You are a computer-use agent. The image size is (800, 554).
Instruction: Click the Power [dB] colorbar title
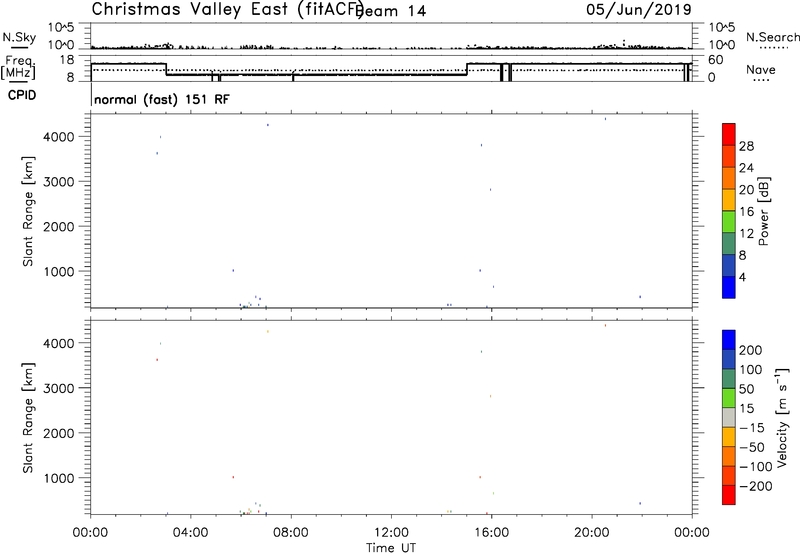(x=763, y=211)
